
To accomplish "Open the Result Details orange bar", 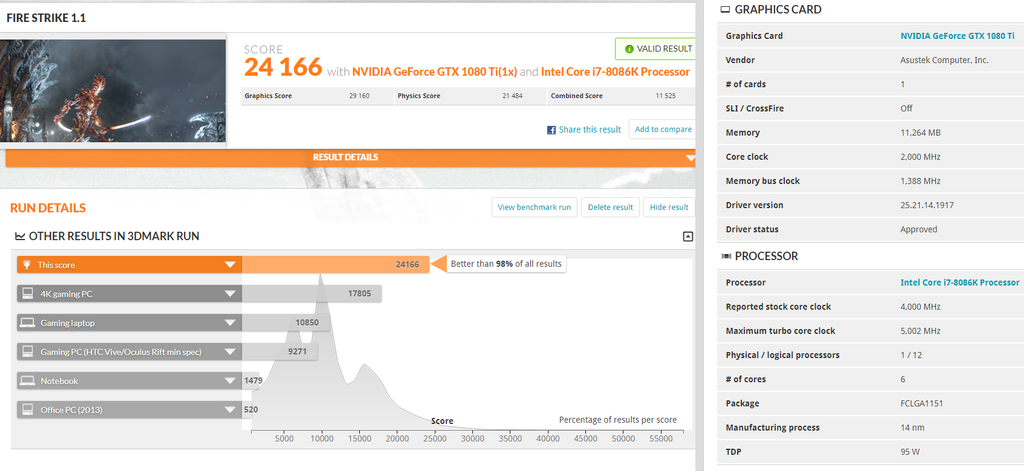I will (x=351, y=157).
